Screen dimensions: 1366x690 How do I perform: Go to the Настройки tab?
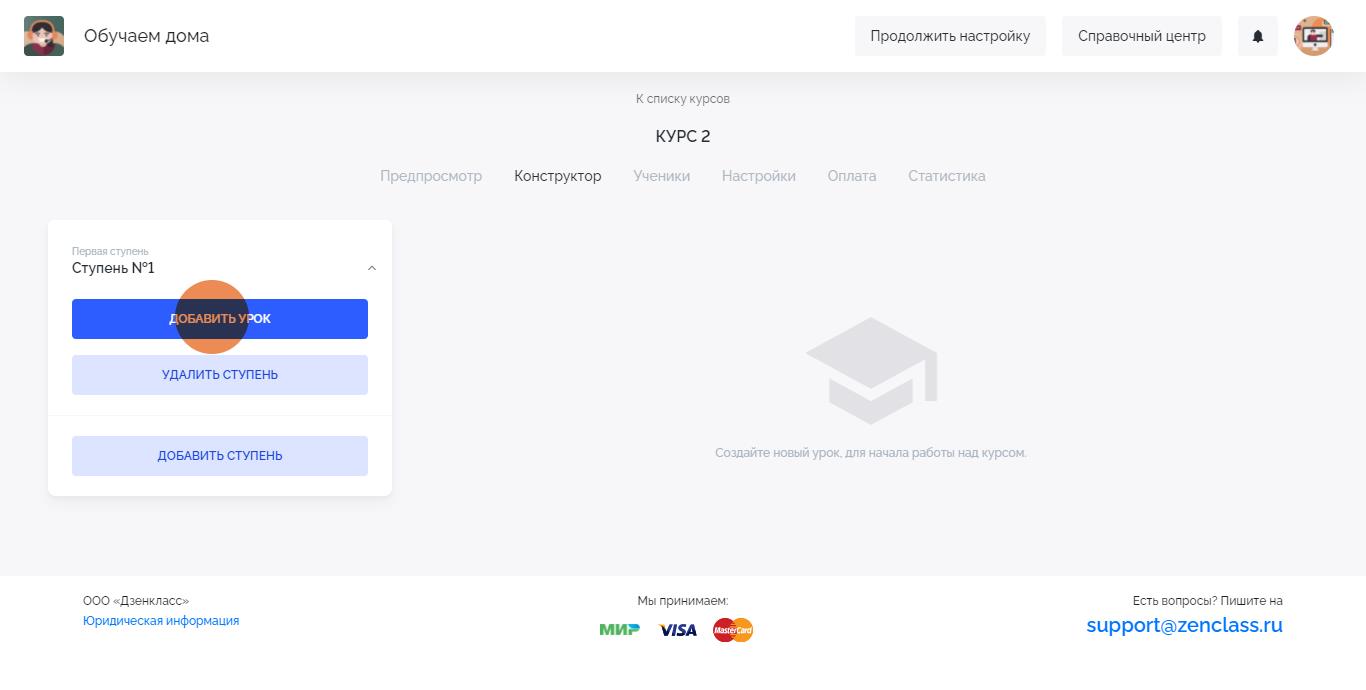[x=759, y=176]
